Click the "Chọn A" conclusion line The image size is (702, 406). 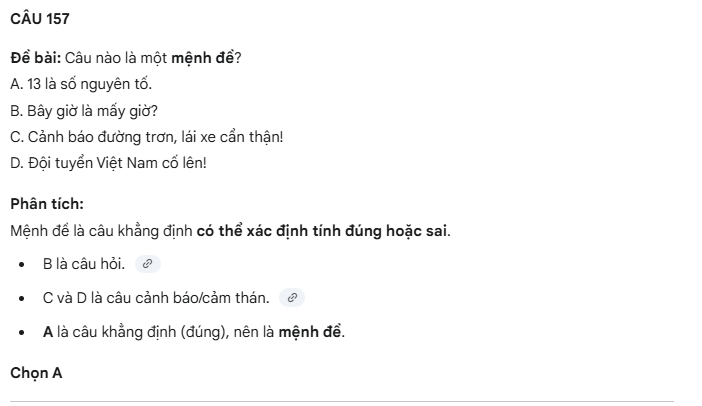tap(36, 373)
